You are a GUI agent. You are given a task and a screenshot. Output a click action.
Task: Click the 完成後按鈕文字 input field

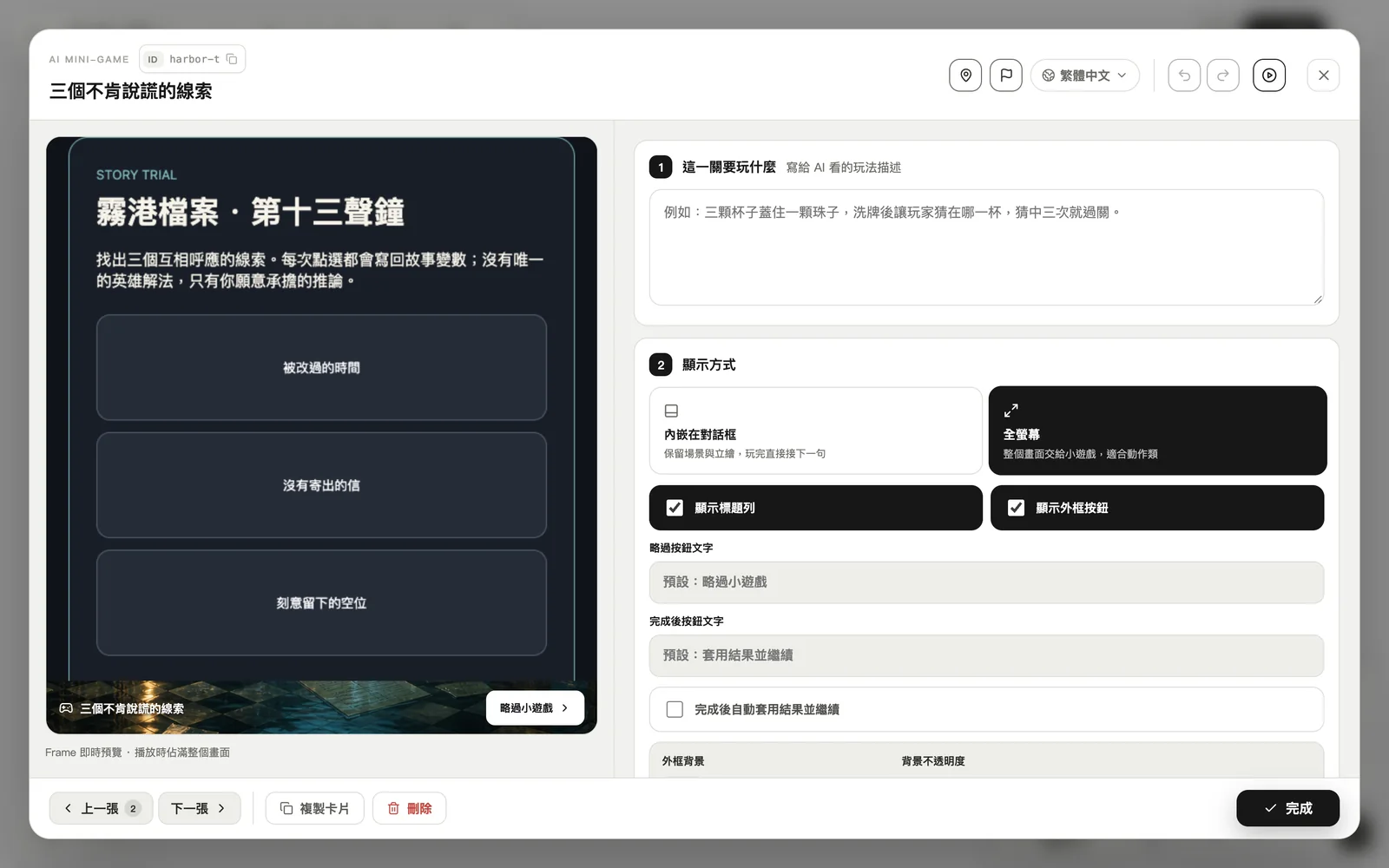tap(986, 655)
